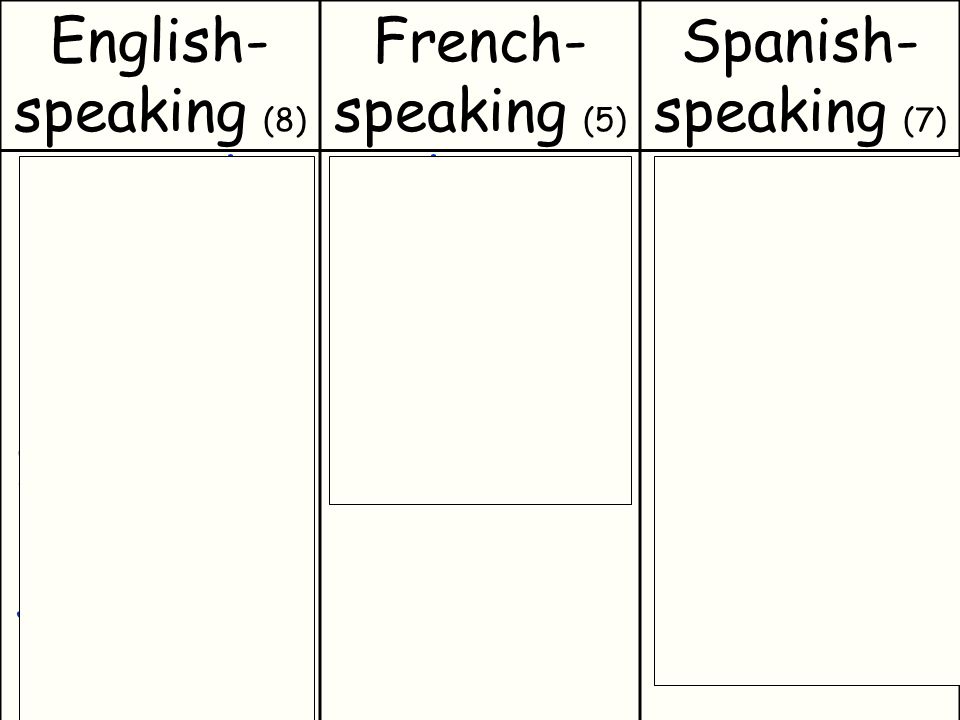This screenshot has width=960, height=720.
Task: Click the blank area below the French-speaking box
Action: click(480, 612)
